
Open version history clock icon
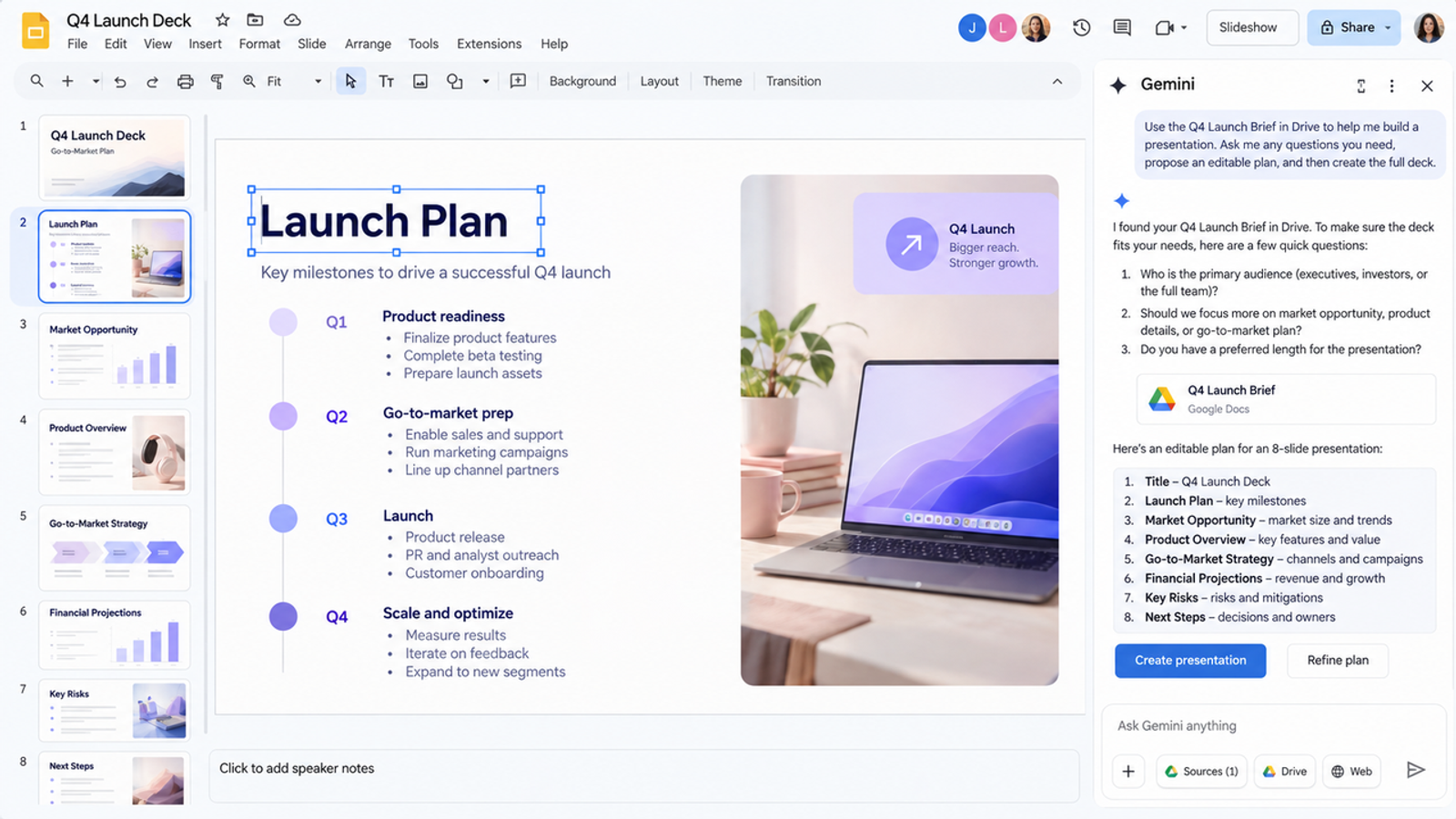pos(1081,27)
